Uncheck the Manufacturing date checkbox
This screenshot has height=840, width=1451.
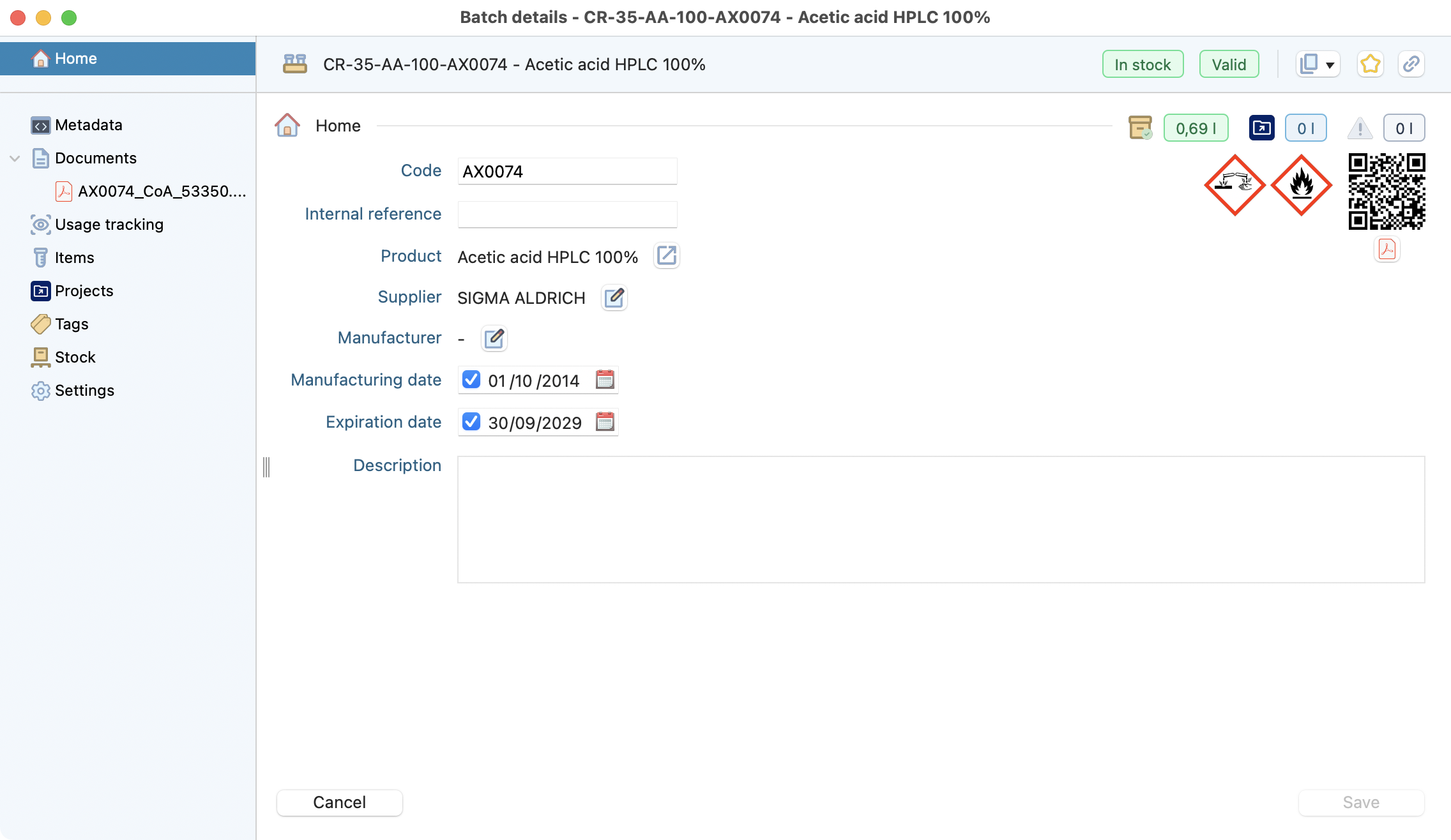[x=471, y=380]
